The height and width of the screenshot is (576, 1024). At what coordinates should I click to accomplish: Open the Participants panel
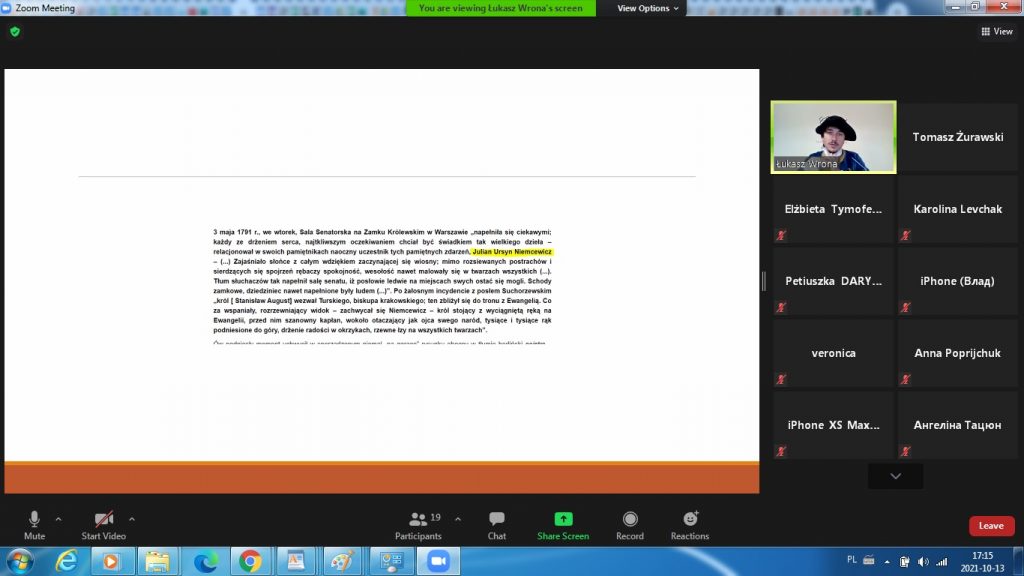pyautogui.click(x=418, y=524)
